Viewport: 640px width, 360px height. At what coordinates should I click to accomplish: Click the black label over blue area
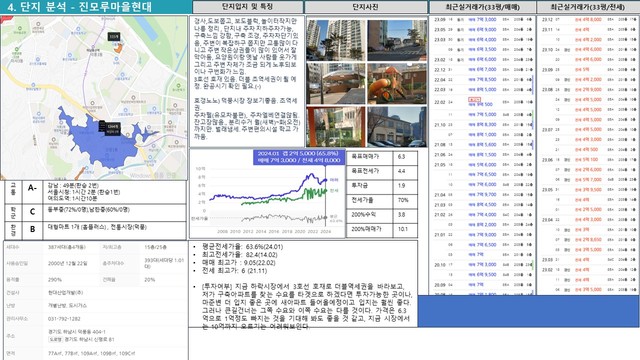110,127
